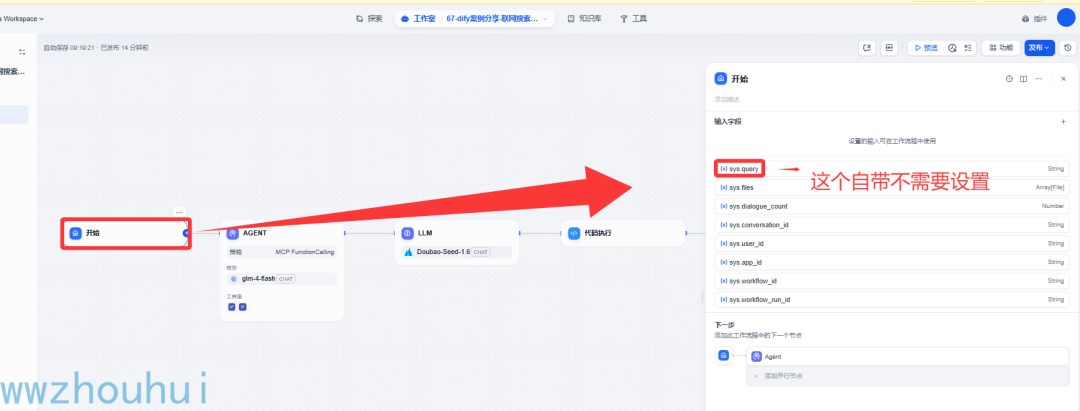Screen dimensions: 1080x411
Task: Open the 功能 features button
Action: 1001,48
